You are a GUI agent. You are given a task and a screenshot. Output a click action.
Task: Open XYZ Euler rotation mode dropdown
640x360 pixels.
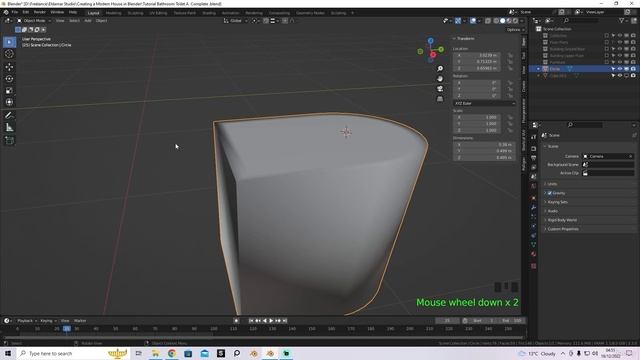click(484, 104)
